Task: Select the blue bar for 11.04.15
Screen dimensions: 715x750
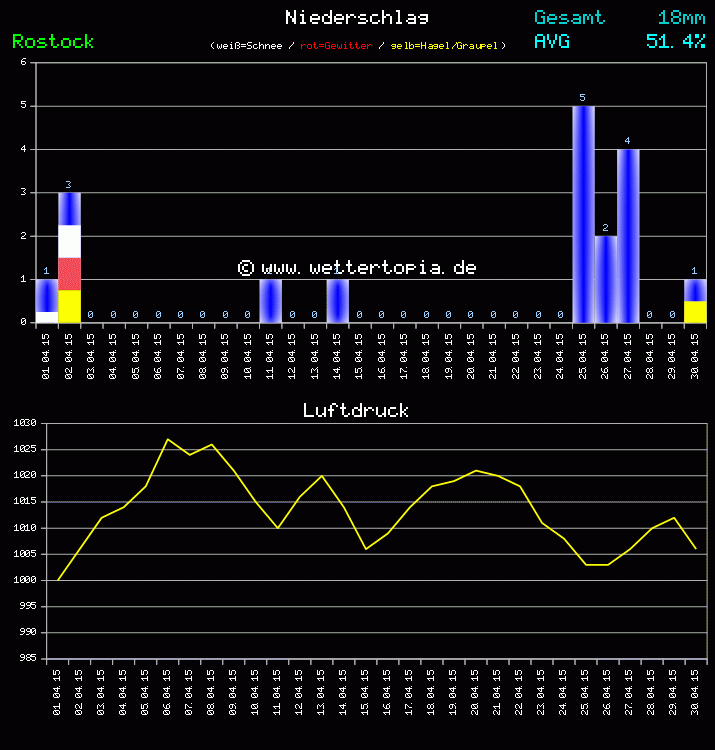Action: 270,301
